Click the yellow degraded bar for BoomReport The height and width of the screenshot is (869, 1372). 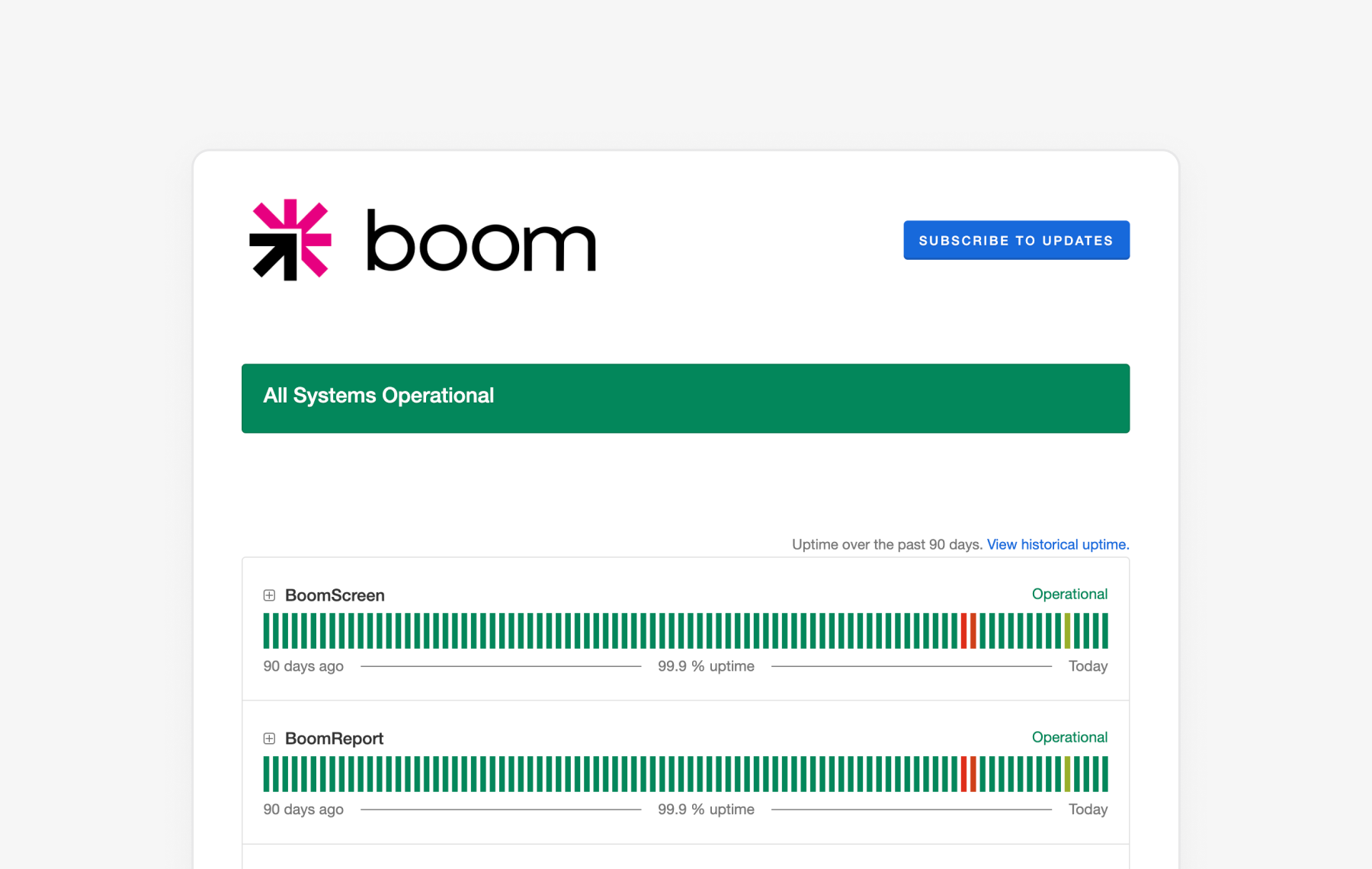[x=1067, y=774]
